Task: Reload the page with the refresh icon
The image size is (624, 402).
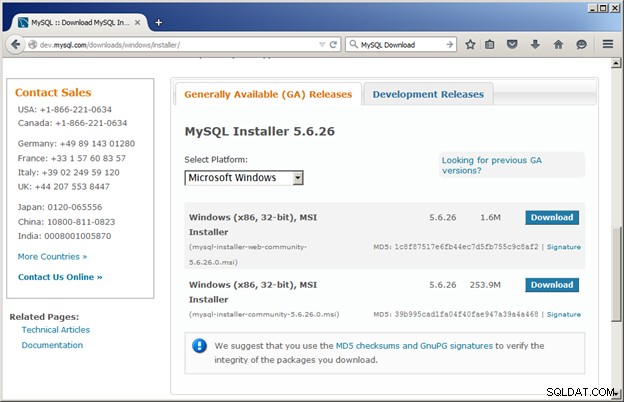Action: tap(333, 45)
